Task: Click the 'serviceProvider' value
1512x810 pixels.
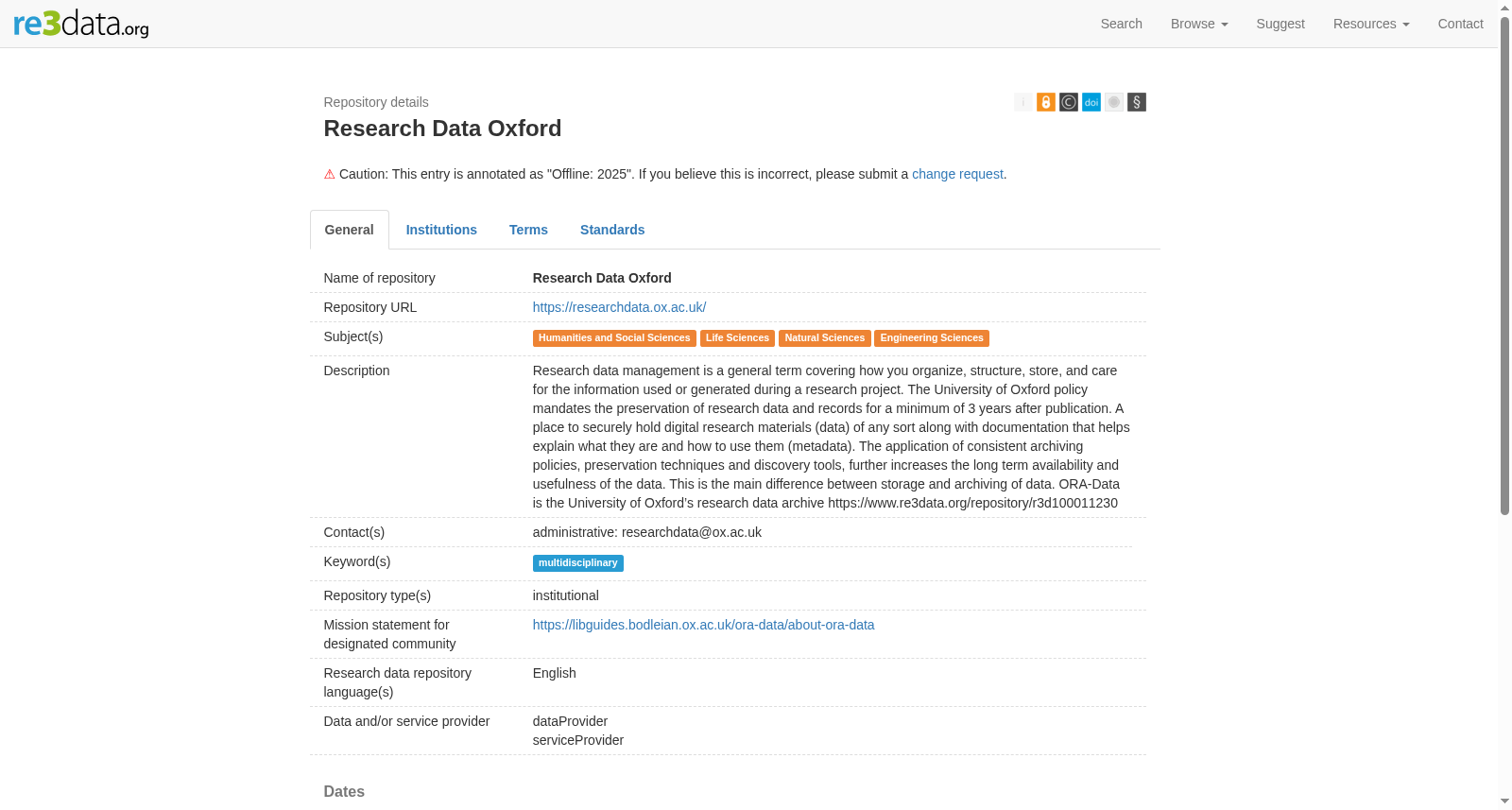Action: coord(578,740)
